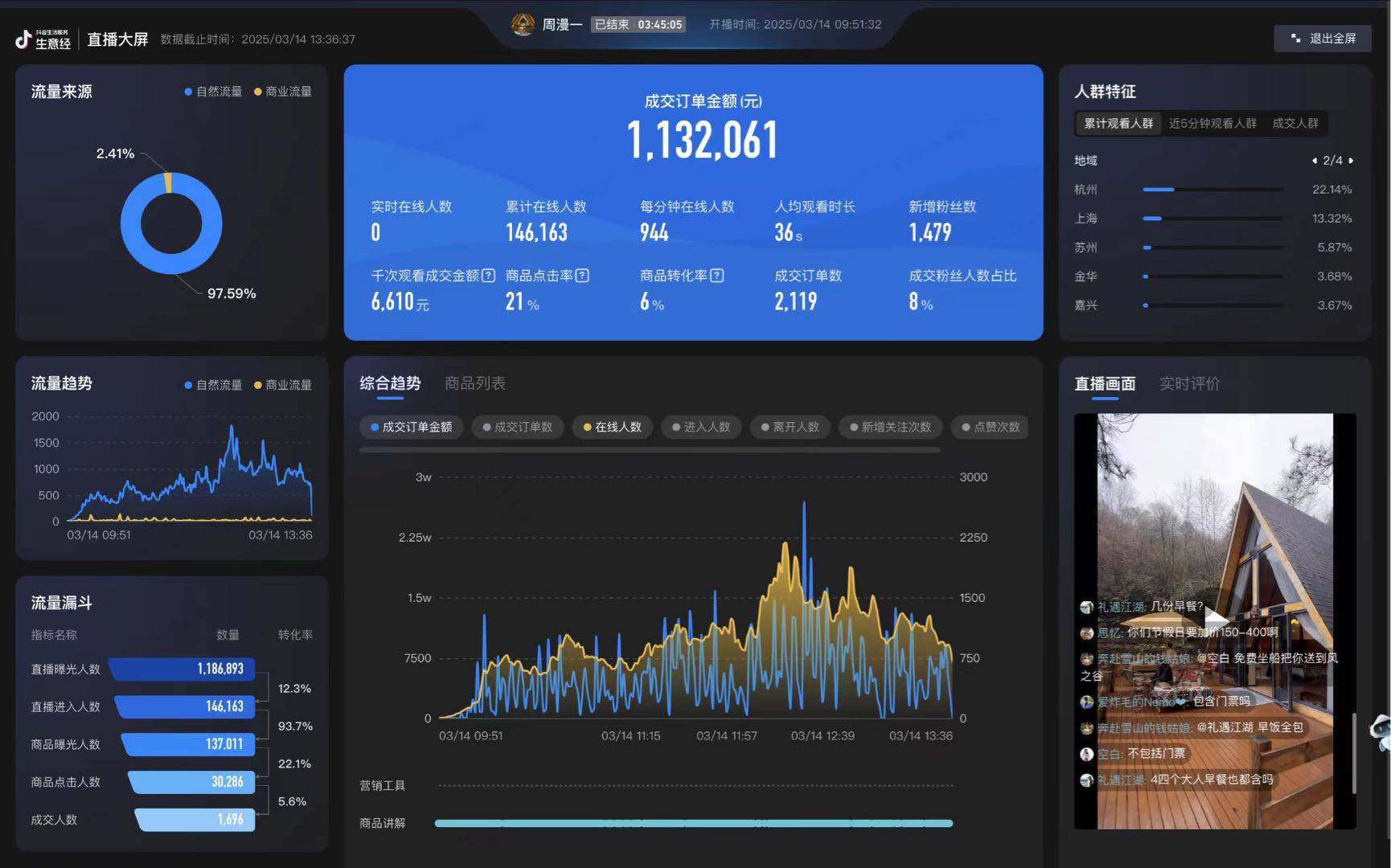The width and height of the screenshot is (1391, 868).
Task: Click the robot assistant icon at right edge
Action: click(1381, 732)
